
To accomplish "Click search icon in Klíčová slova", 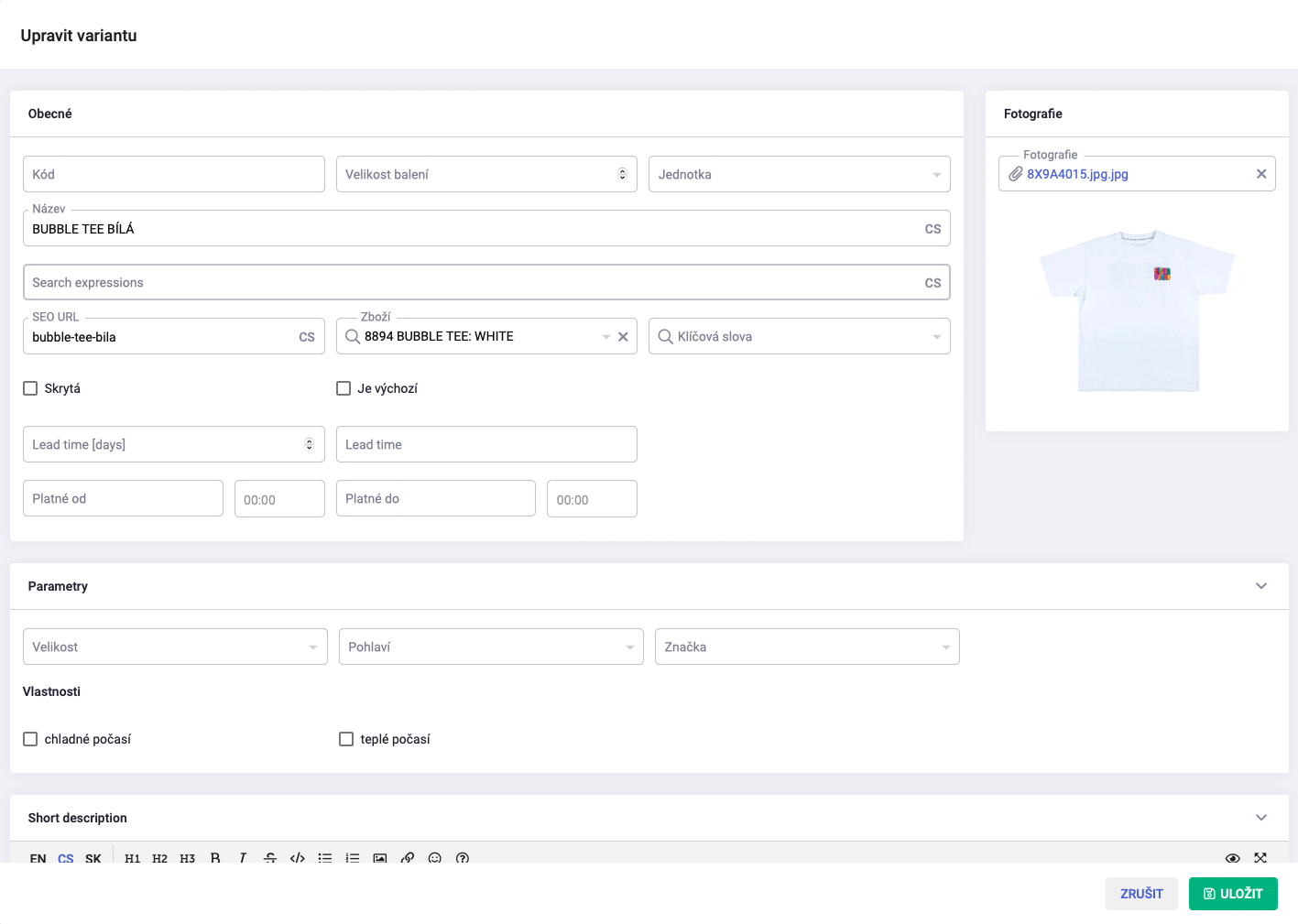I will click(x=666, y=336).
